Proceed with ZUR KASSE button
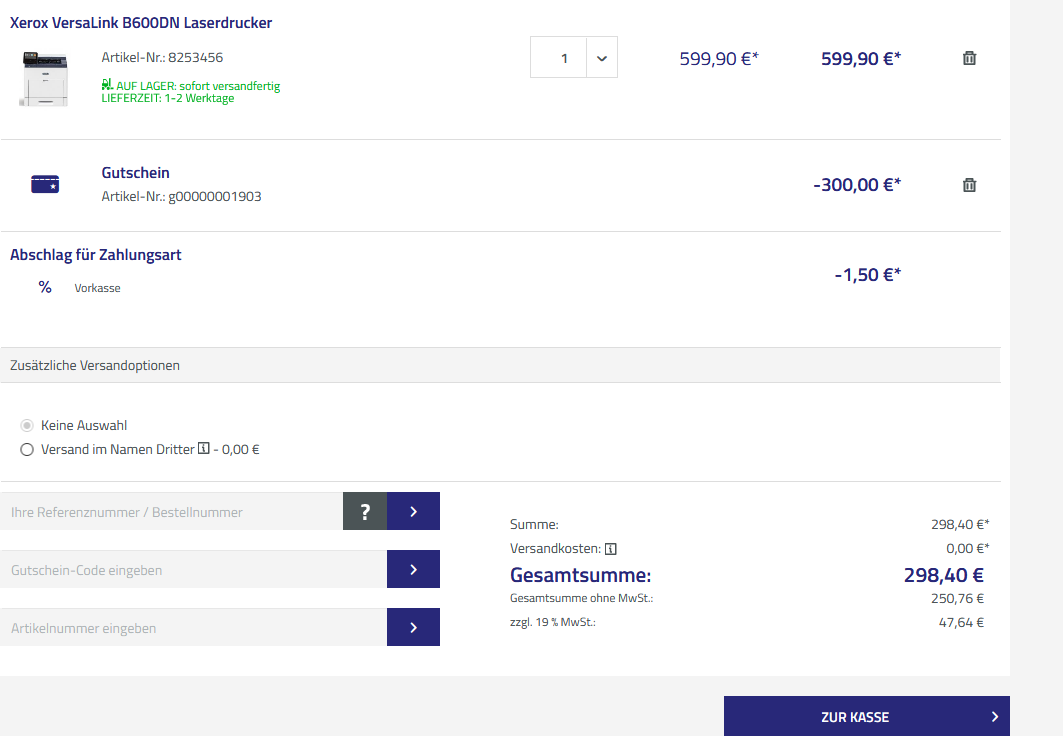The height and width of the screenshot is (736, 1063). coord(866,716)
